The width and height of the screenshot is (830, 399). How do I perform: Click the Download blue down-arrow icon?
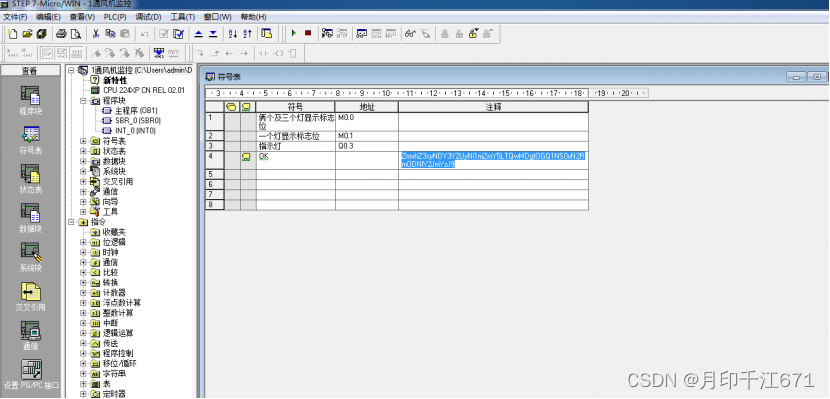pyautogui.click(x=213, y=34)
